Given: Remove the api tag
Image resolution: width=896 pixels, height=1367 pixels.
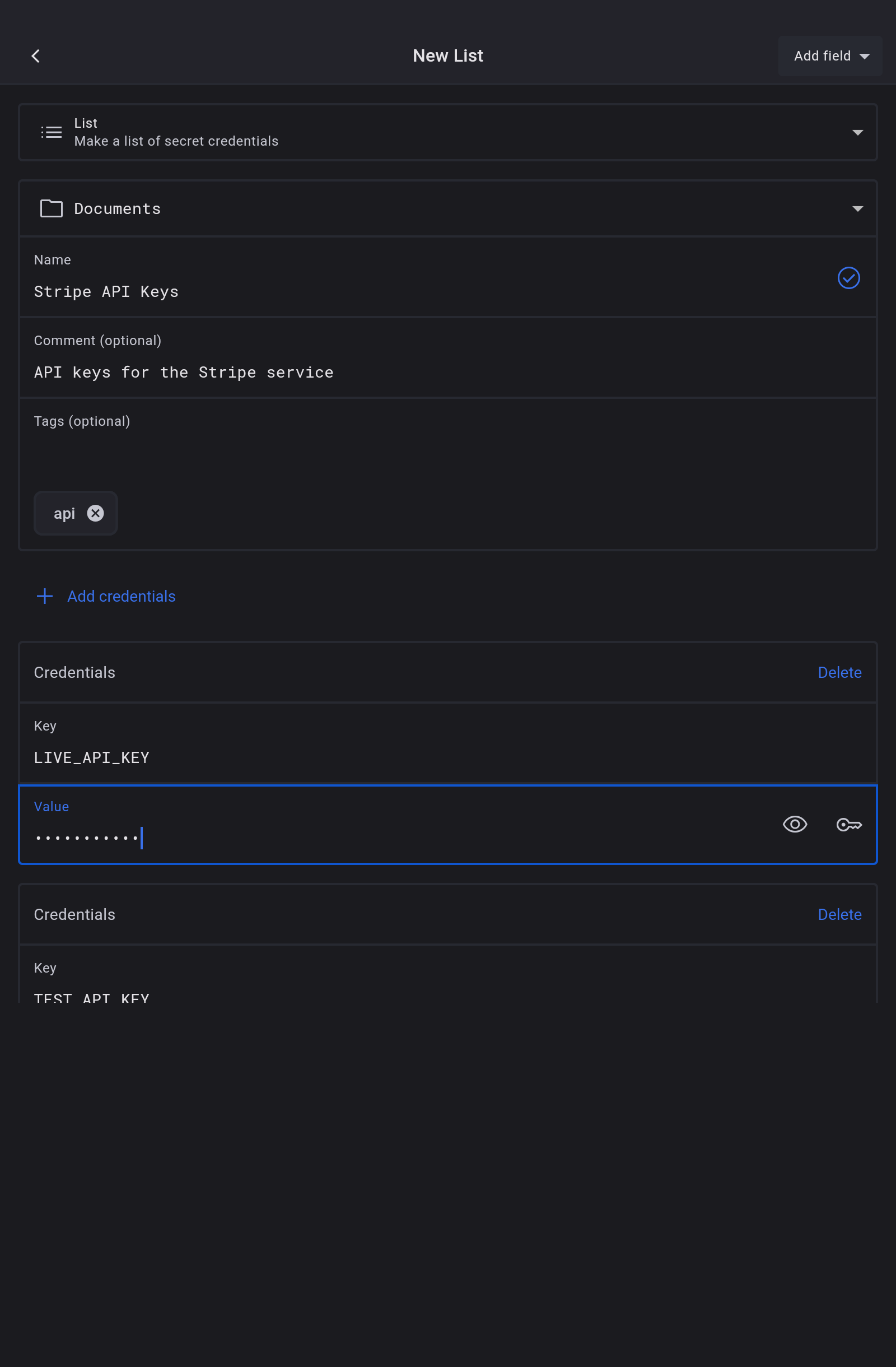Looking at the screenshot, I should [95, 513].
